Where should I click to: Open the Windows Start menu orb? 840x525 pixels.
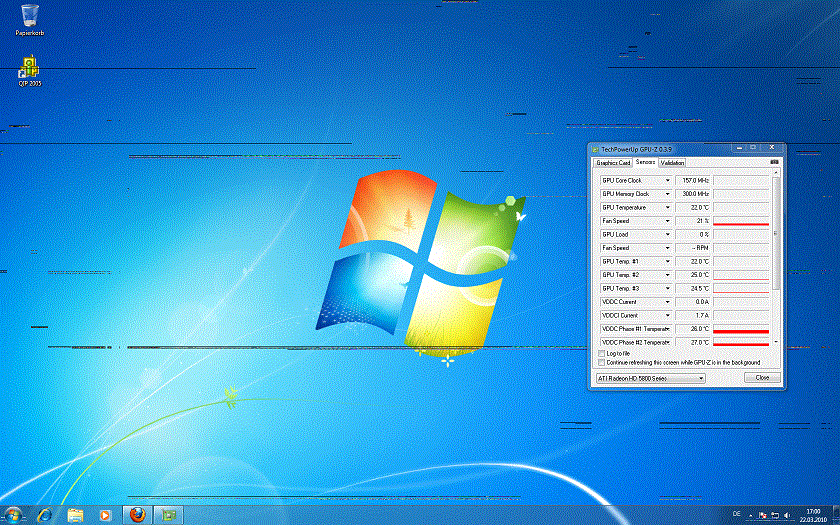[x=12, y=515]
